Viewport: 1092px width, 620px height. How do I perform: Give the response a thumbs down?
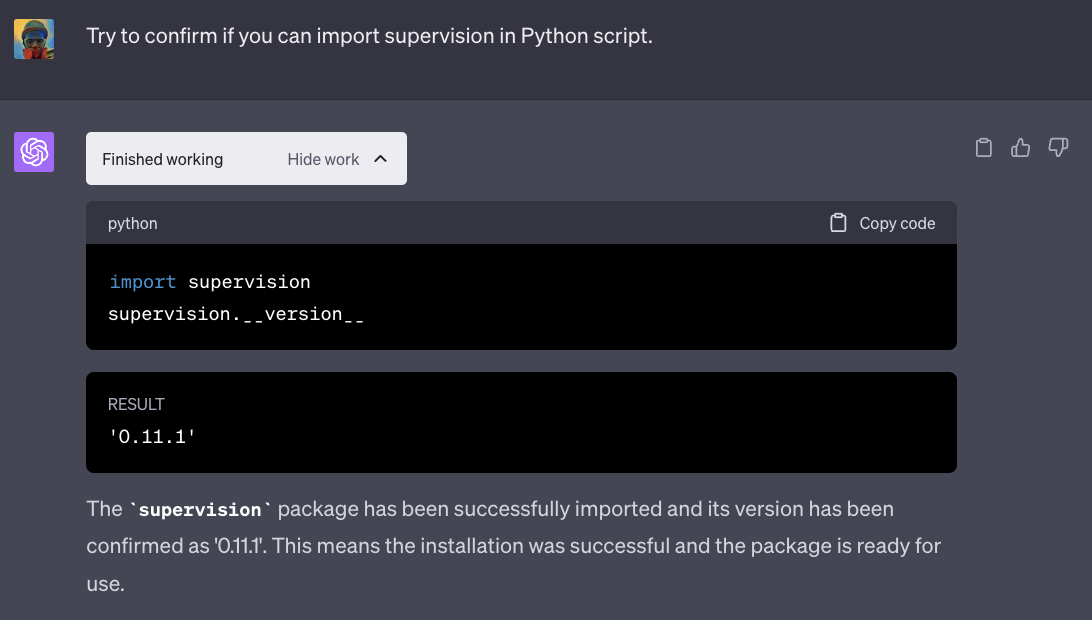(x=1057, y=148)
